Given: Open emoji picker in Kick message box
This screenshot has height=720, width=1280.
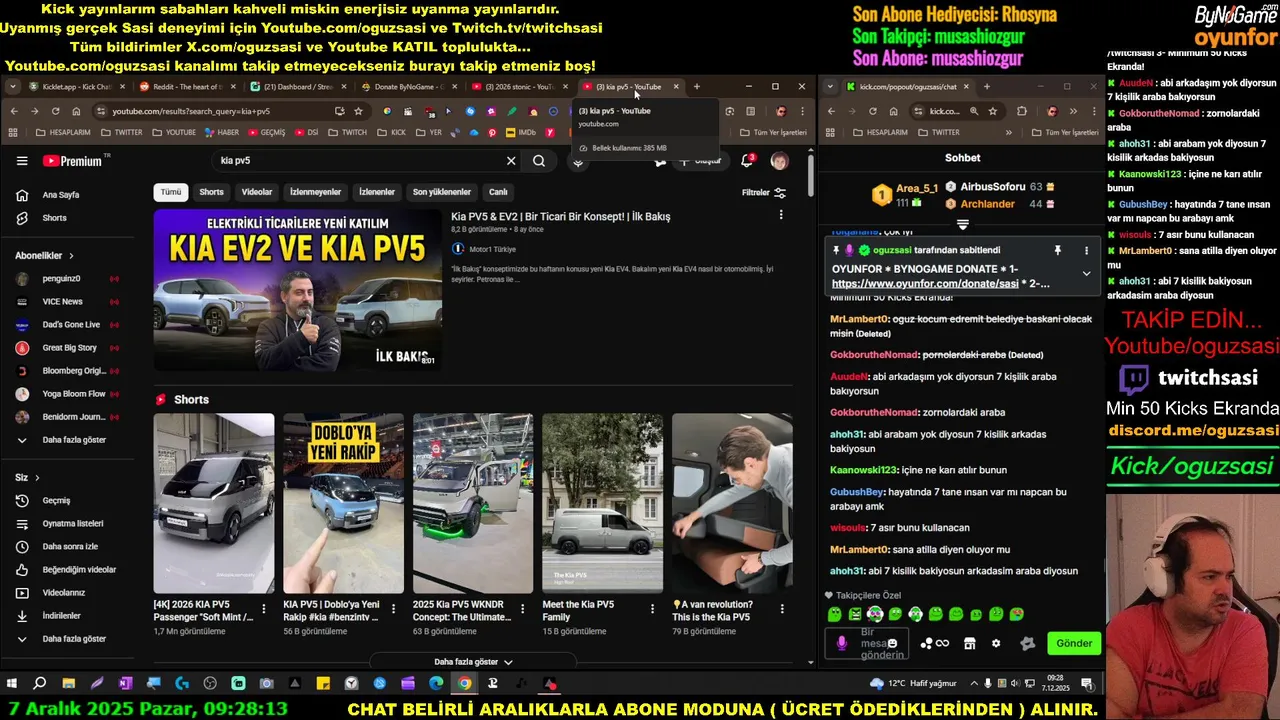Looking at the screenshot, I should [x=892, y=643].
